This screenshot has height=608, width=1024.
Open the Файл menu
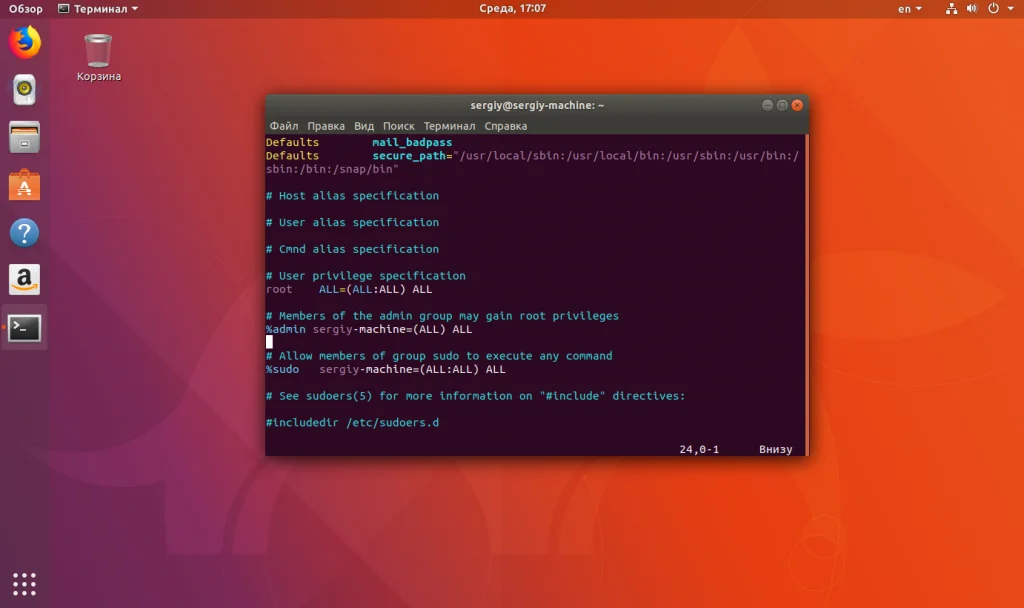[x=283, y=126]
